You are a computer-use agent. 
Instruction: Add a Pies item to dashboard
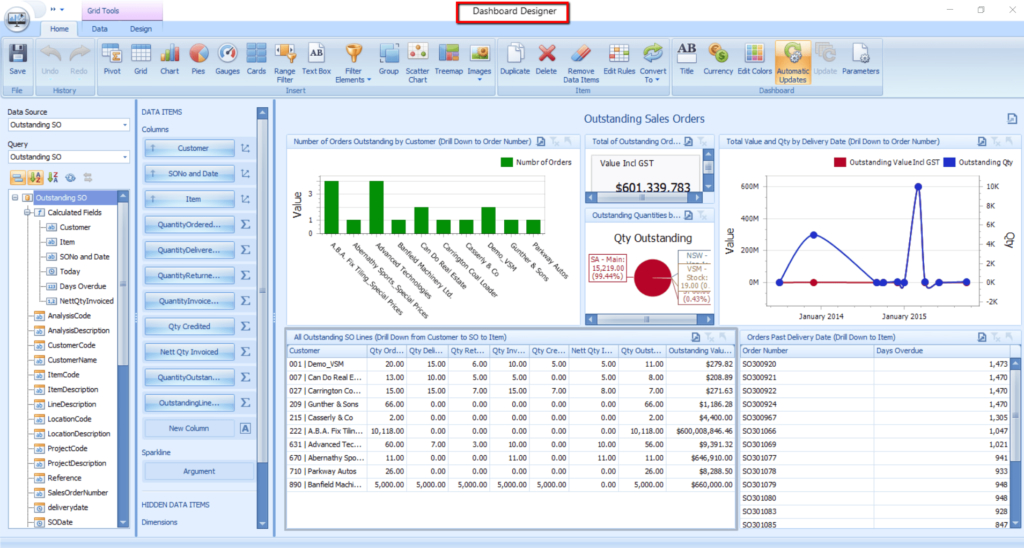[x=198, y=58]
